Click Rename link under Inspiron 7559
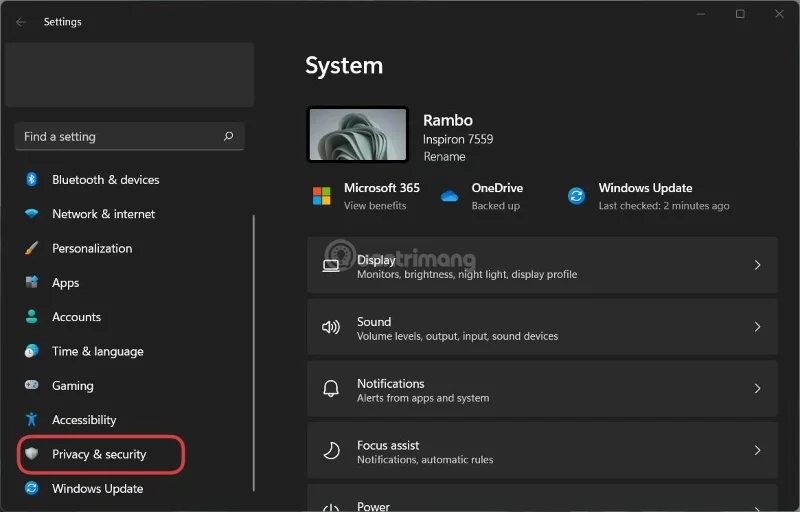The width and height of the screenshot is (800, 512). 444,157
